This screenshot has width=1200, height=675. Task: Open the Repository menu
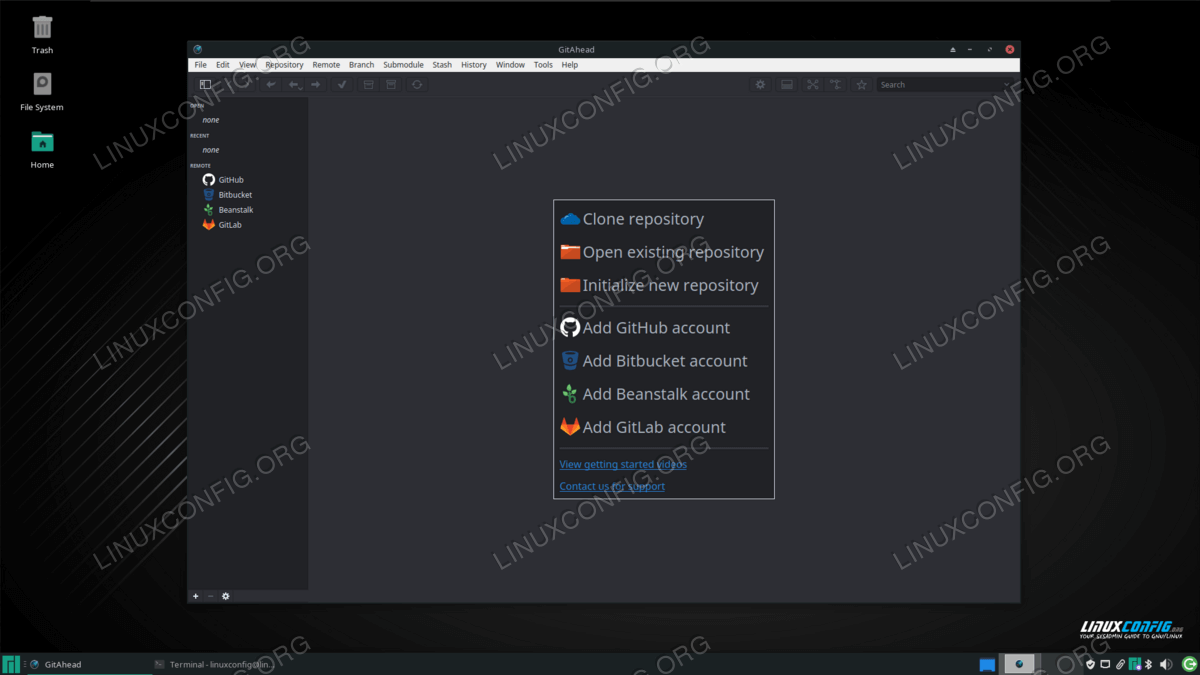point(284,65)
